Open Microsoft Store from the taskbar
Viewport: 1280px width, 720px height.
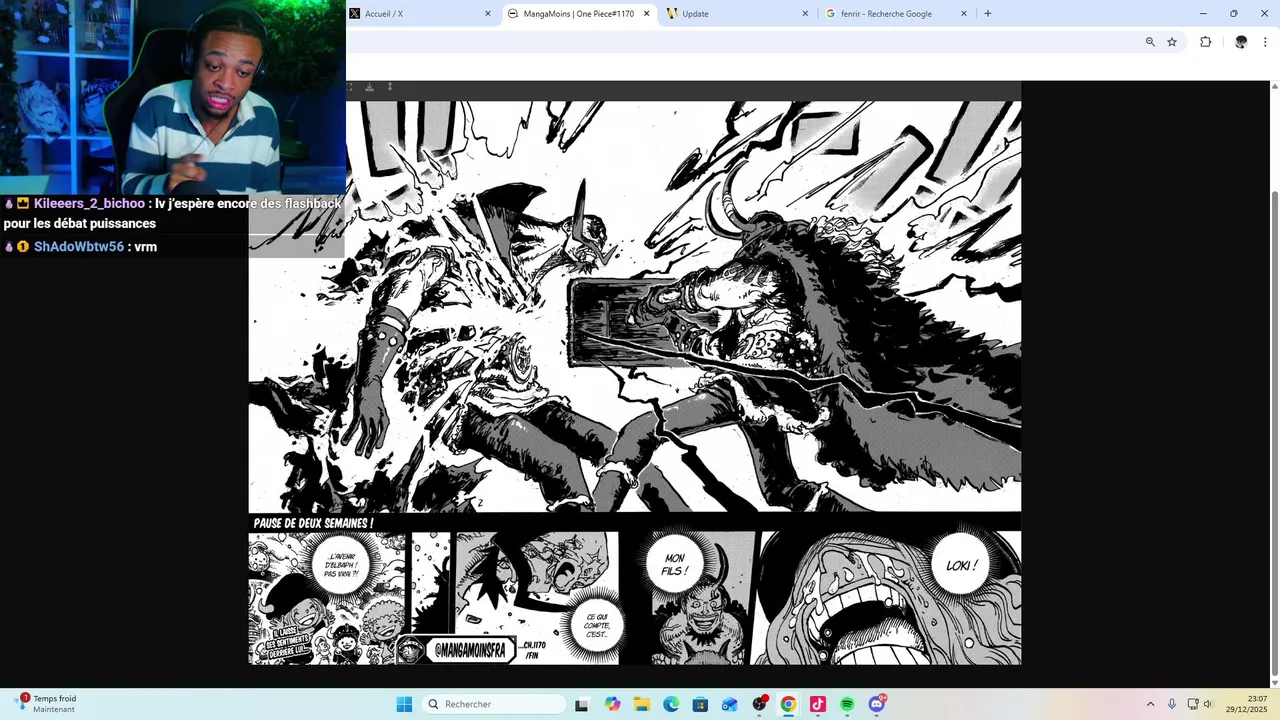coord(700,704)
